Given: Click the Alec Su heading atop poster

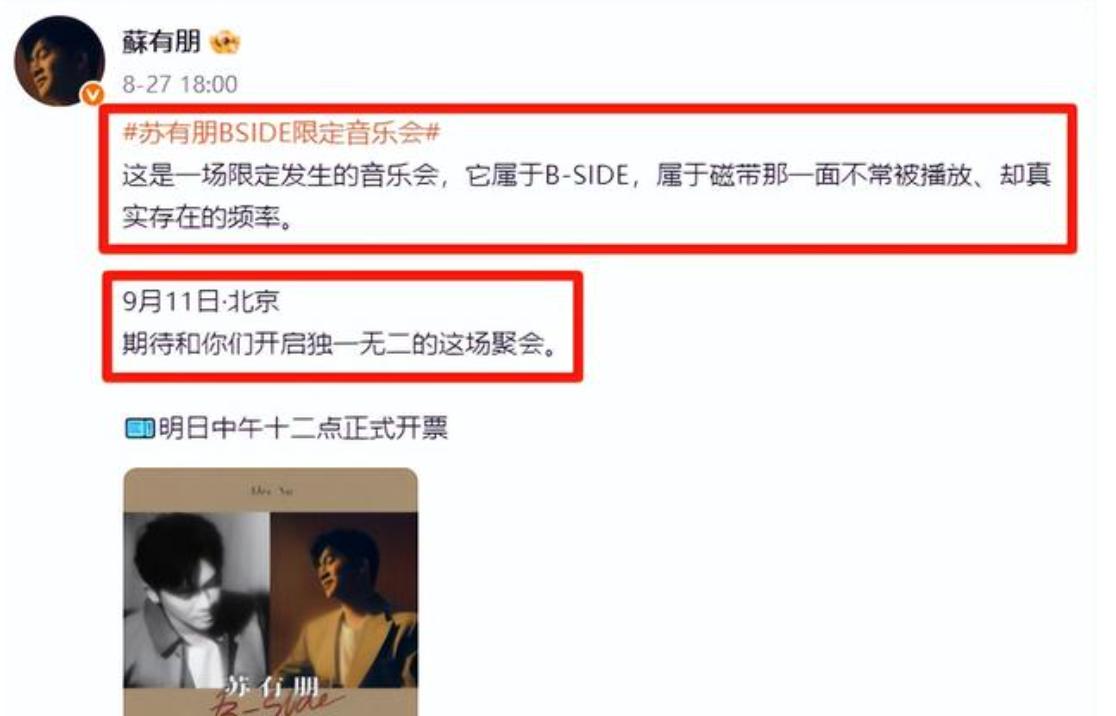Looking at the screenshot, I should [271, 490].
